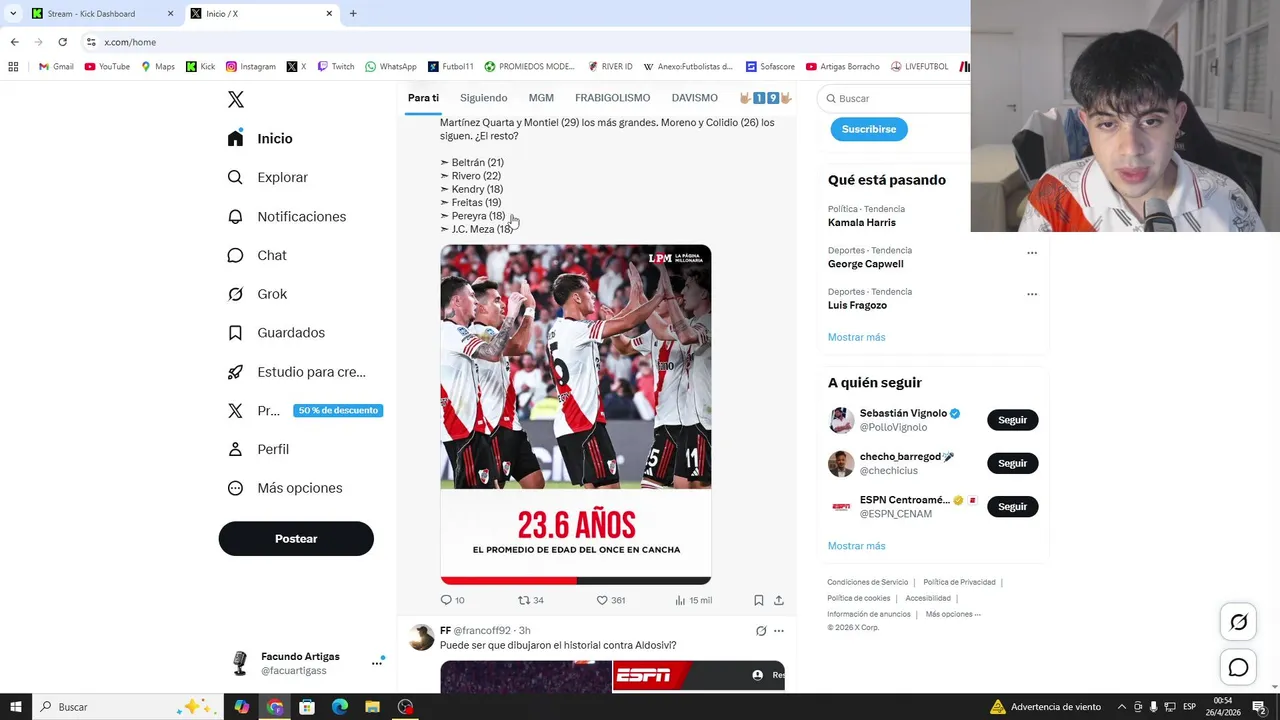Open Windows Start menu
Viewport: 1280px width, 720px height.
(x=17, y=707)
